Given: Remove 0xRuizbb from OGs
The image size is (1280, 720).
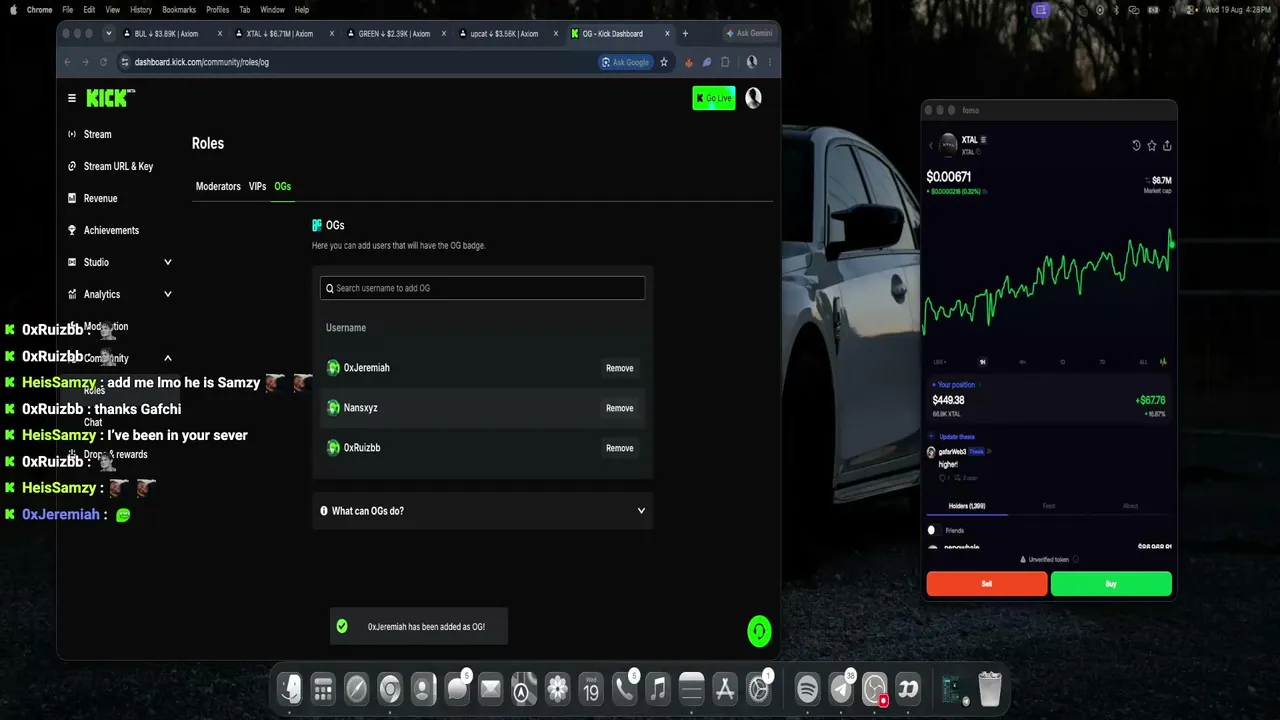Looking at the screenshot, I should [x=620, y=448].
